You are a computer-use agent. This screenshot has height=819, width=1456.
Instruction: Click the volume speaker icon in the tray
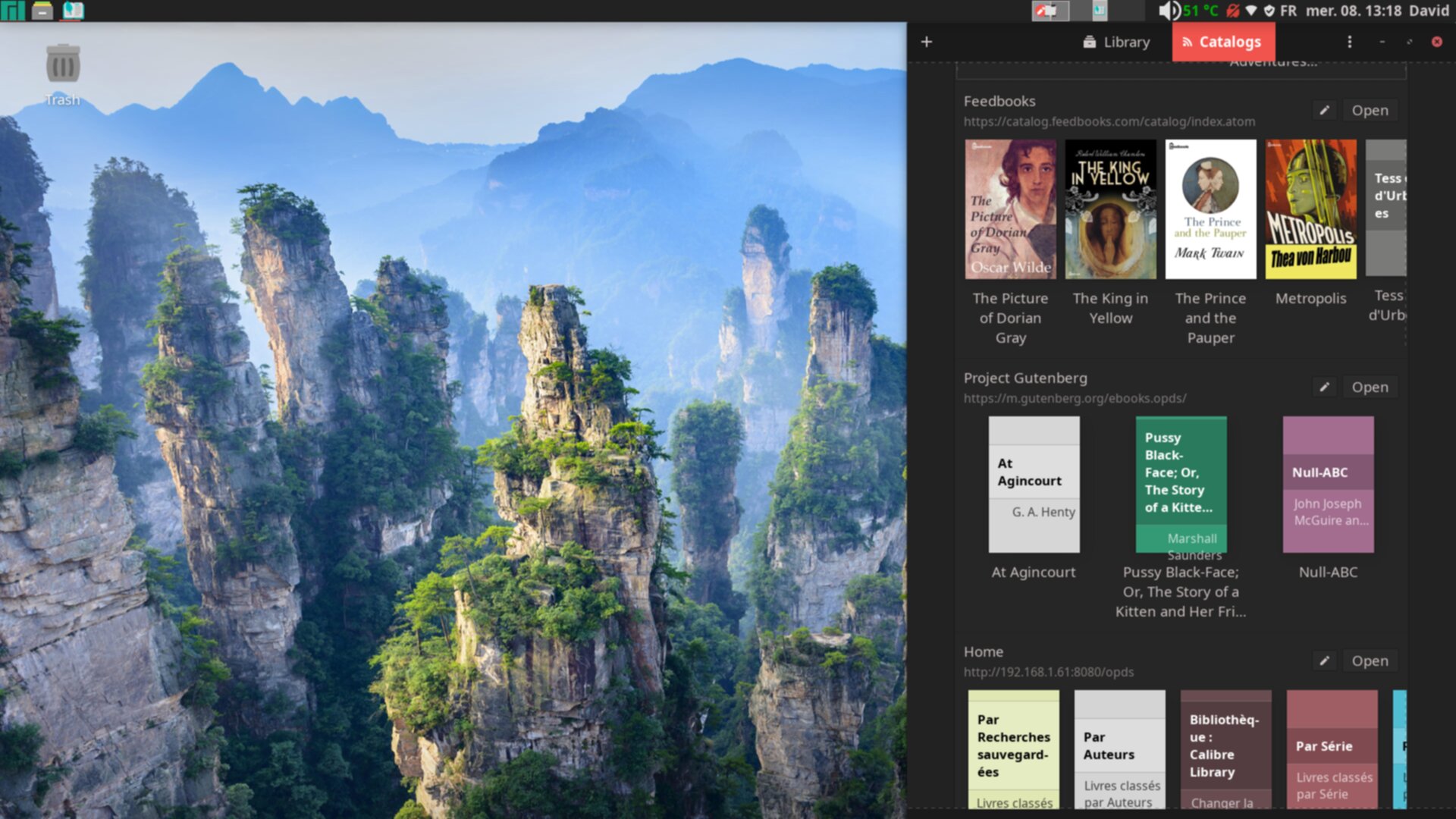1169,11
